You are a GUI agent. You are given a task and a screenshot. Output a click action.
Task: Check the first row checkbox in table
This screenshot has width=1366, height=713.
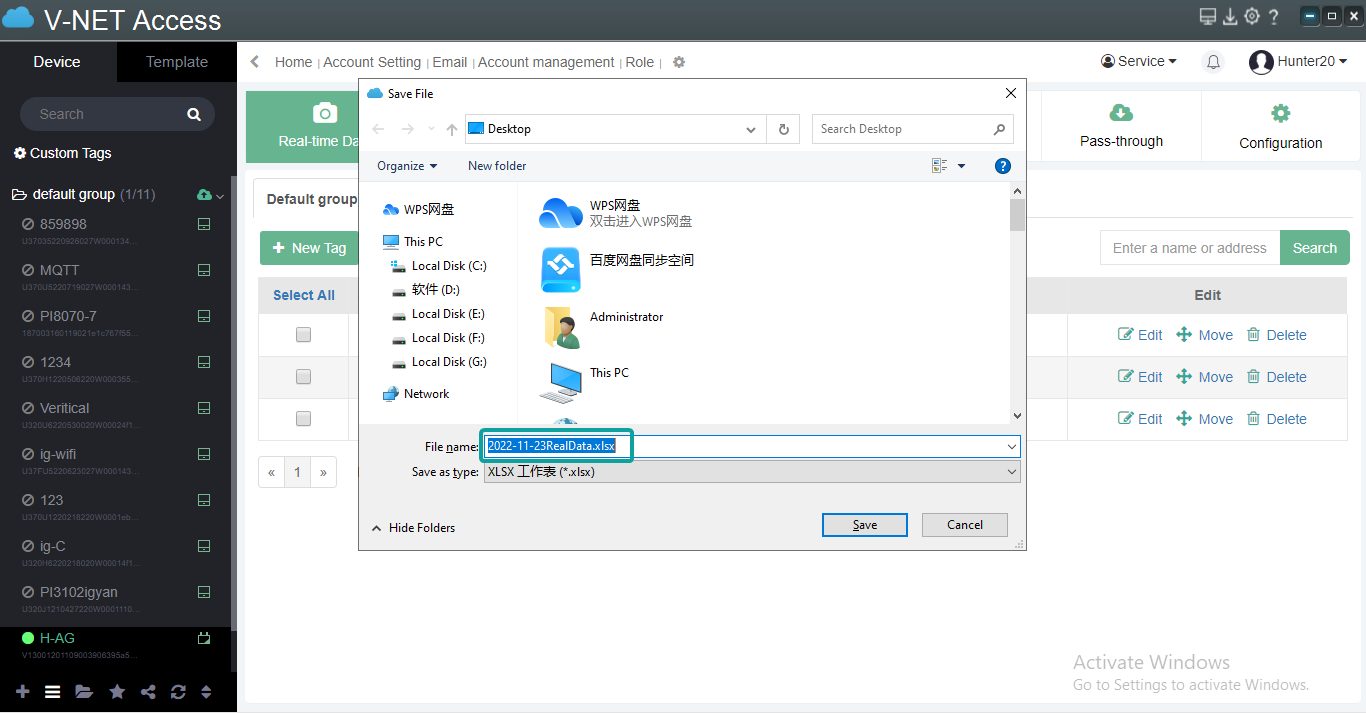[x=303, y=335]
